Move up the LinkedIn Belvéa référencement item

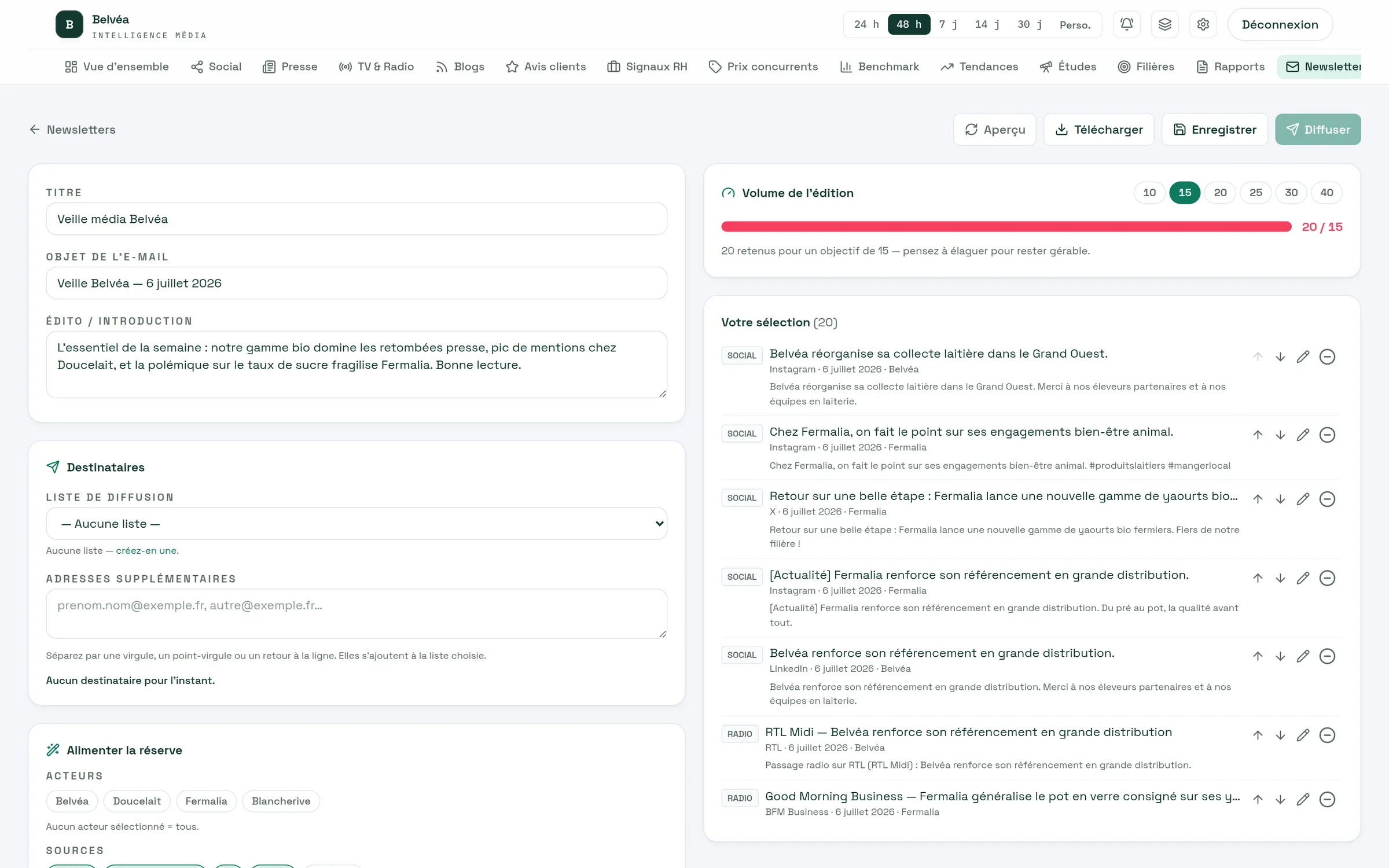[x=1258, y=656]
